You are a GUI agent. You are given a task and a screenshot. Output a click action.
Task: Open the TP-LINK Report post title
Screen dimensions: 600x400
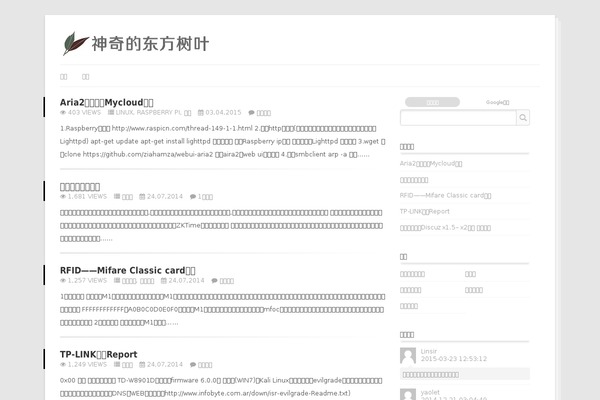click(98, 354)
